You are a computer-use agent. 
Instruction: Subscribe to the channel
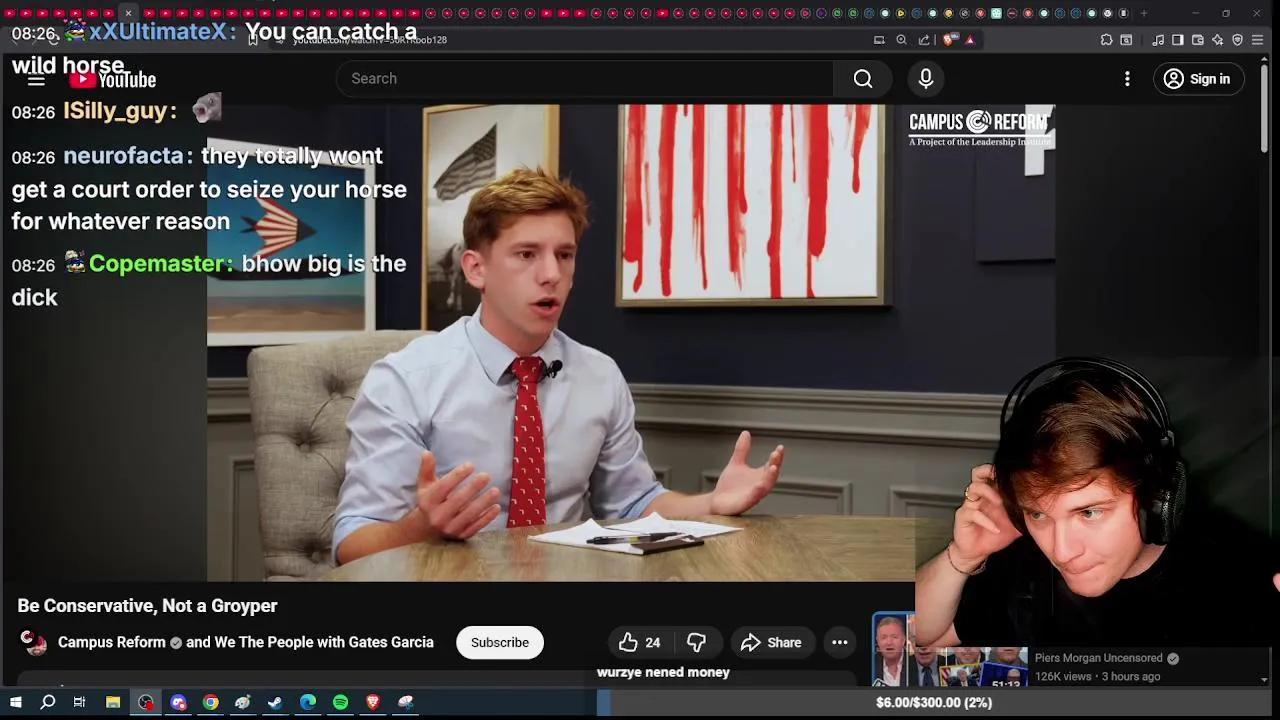coord(500,642)
